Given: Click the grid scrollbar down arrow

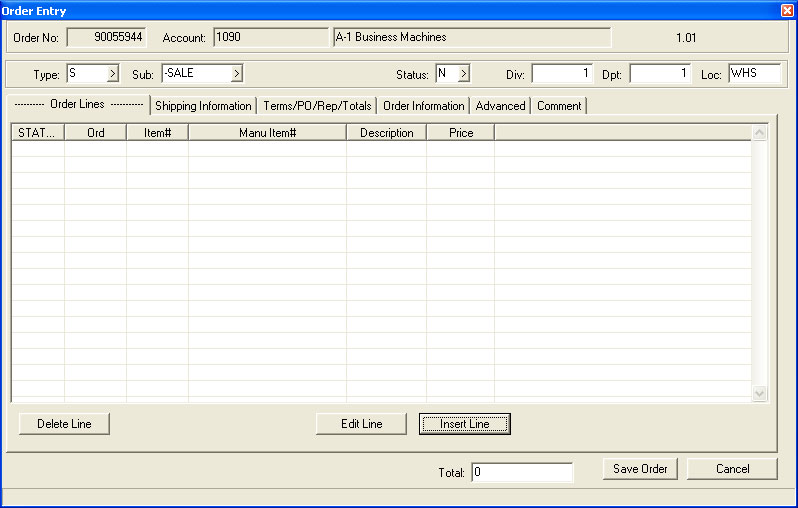Looking at the screenshot, I should [x=759, y=393].
